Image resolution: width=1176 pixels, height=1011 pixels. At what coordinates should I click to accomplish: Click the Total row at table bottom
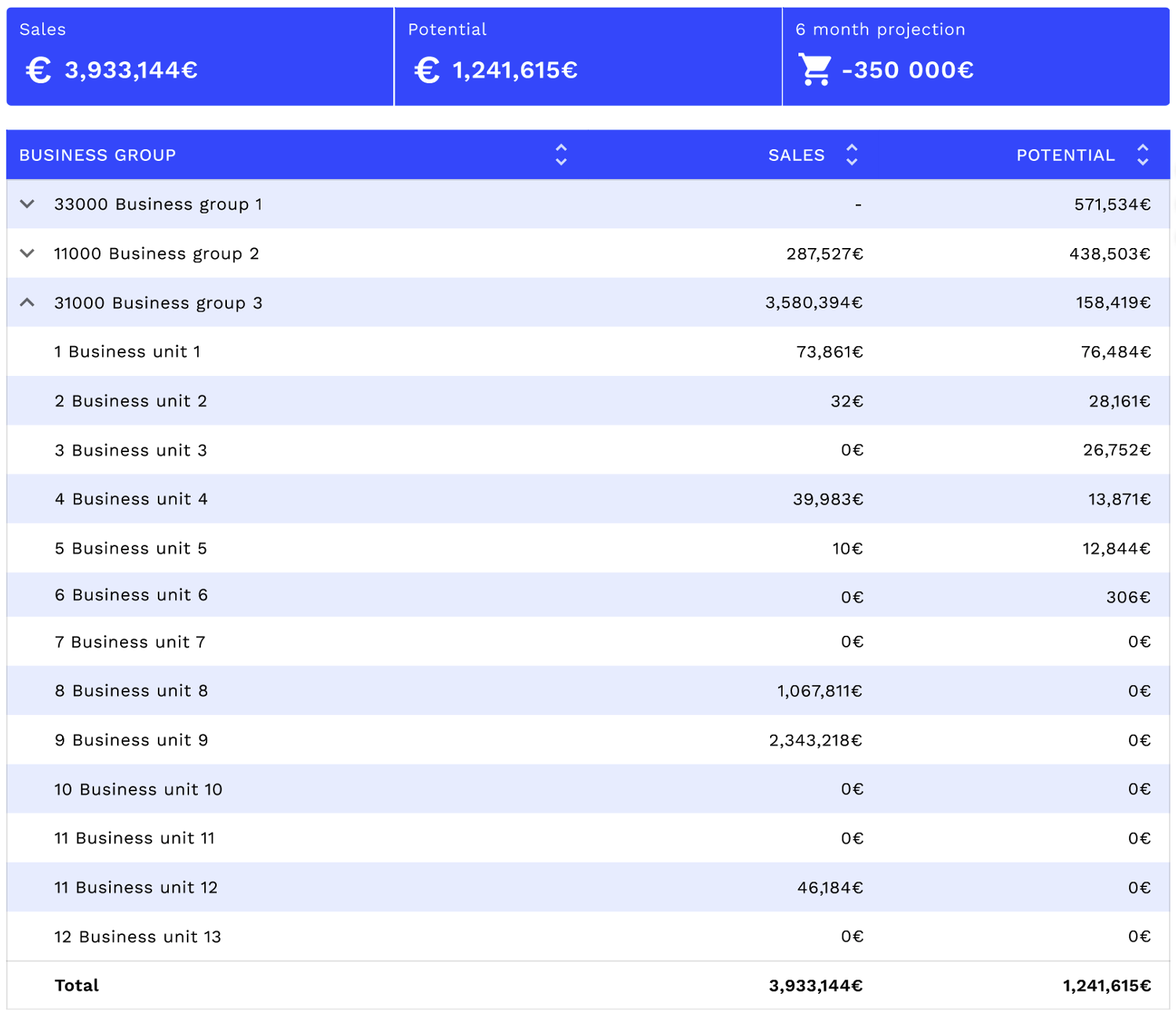point(77,986)
